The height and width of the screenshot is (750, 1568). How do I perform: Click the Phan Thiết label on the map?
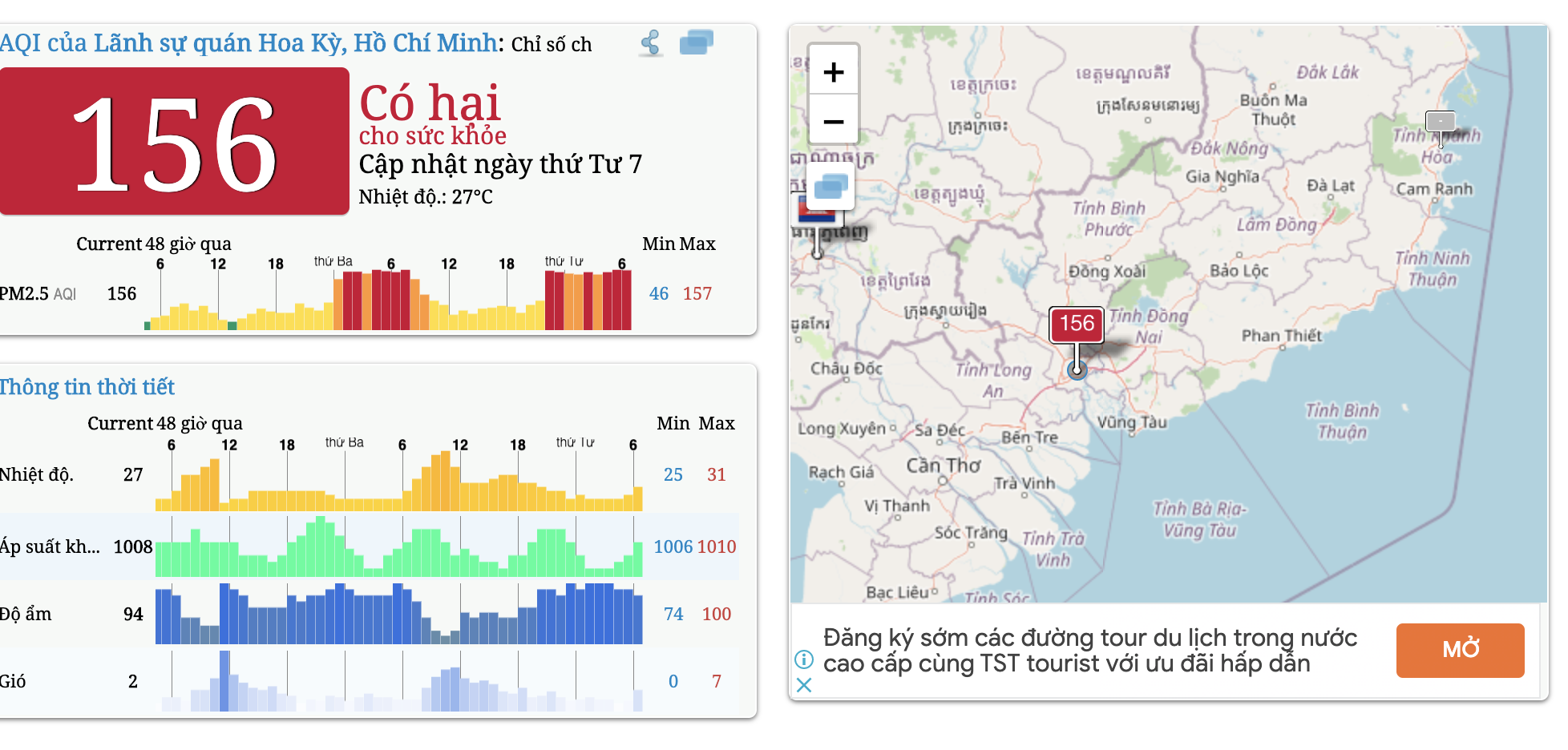tap(1282, 335)
